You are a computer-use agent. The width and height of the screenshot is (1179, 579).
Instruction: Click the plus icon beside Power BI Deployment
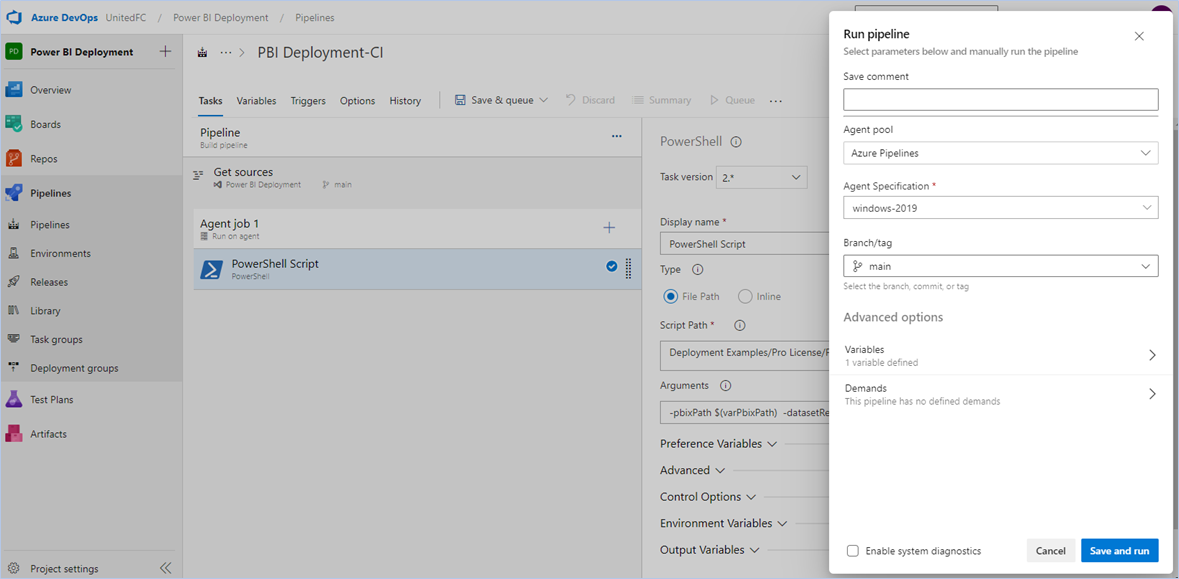click(165, 52)
